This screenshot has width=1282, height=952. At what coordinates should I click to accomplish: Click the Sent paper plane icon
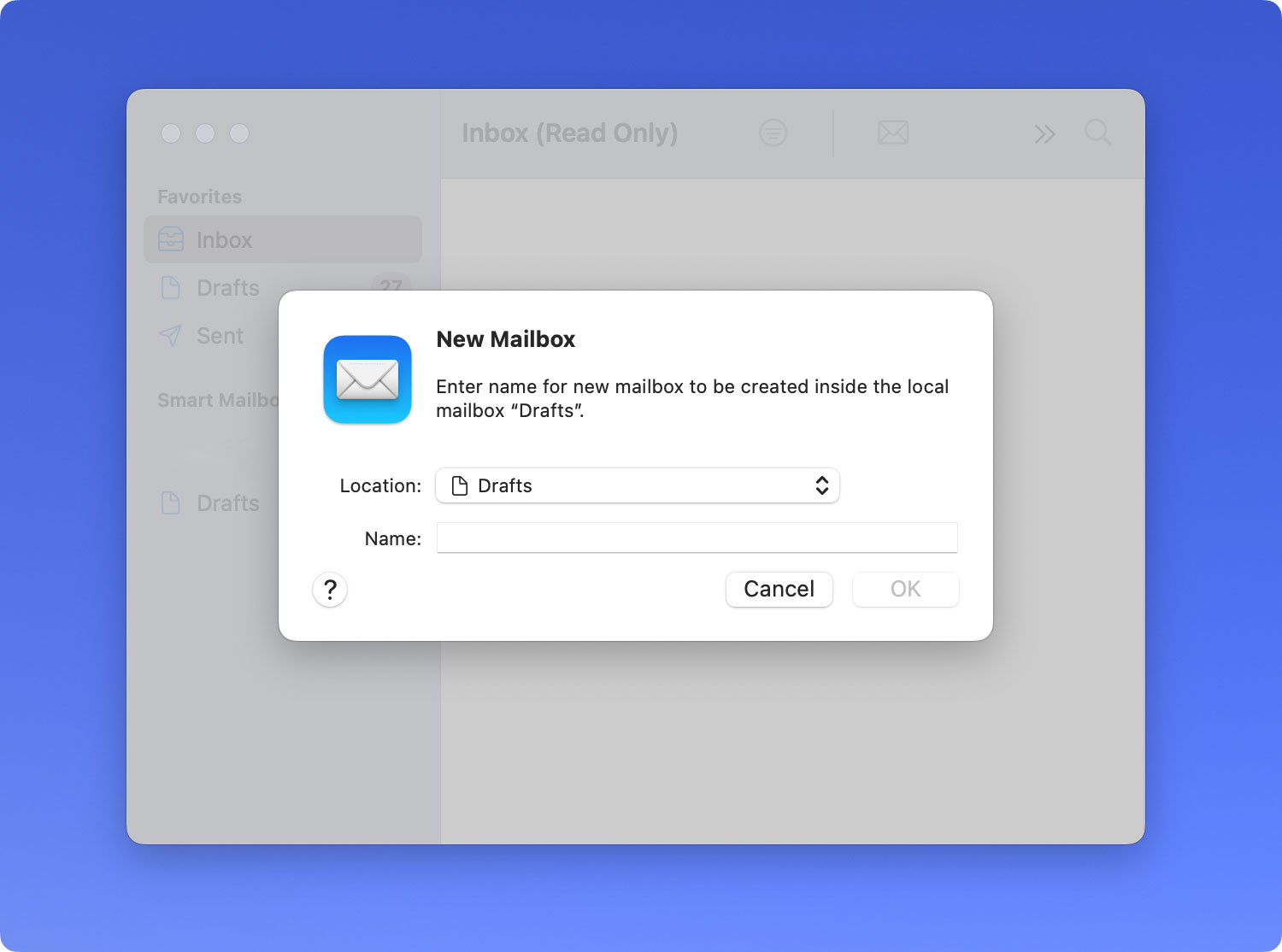click(170, 335)
